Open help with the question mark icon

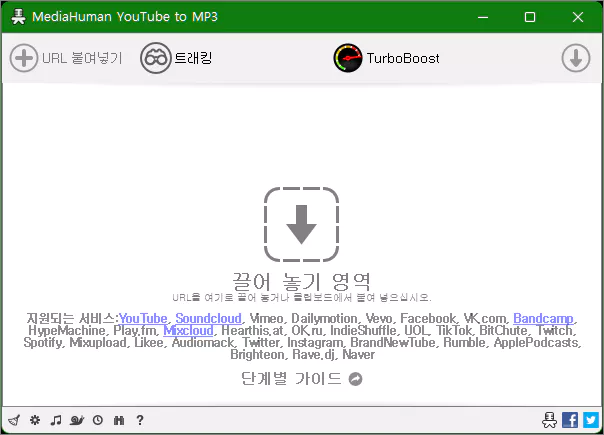pyautogui.click(x=140, y=420)
